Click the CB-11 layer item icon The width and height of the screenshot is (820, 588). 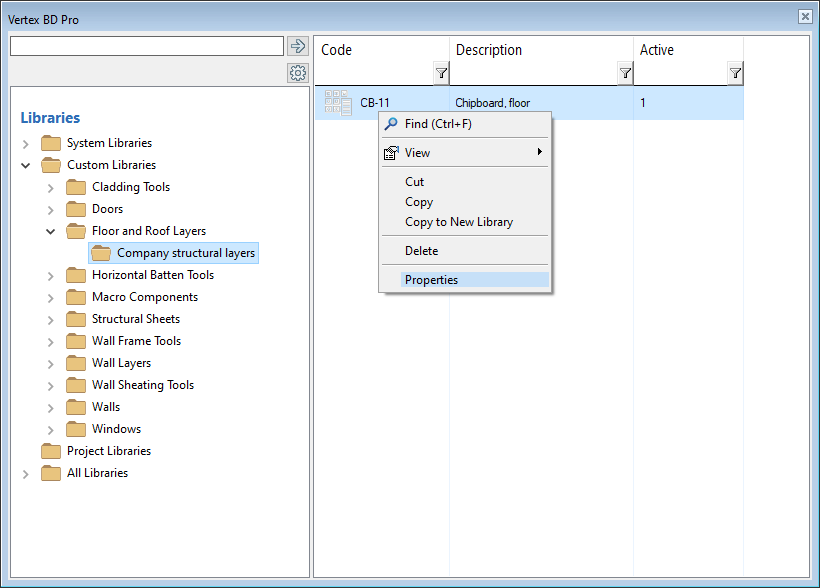[x=338, y=103]
